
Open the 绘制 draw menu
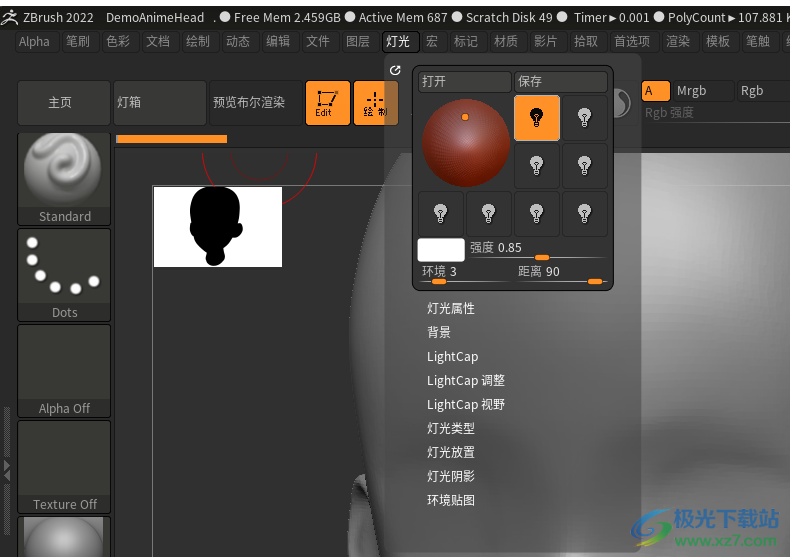coord(199,42)
